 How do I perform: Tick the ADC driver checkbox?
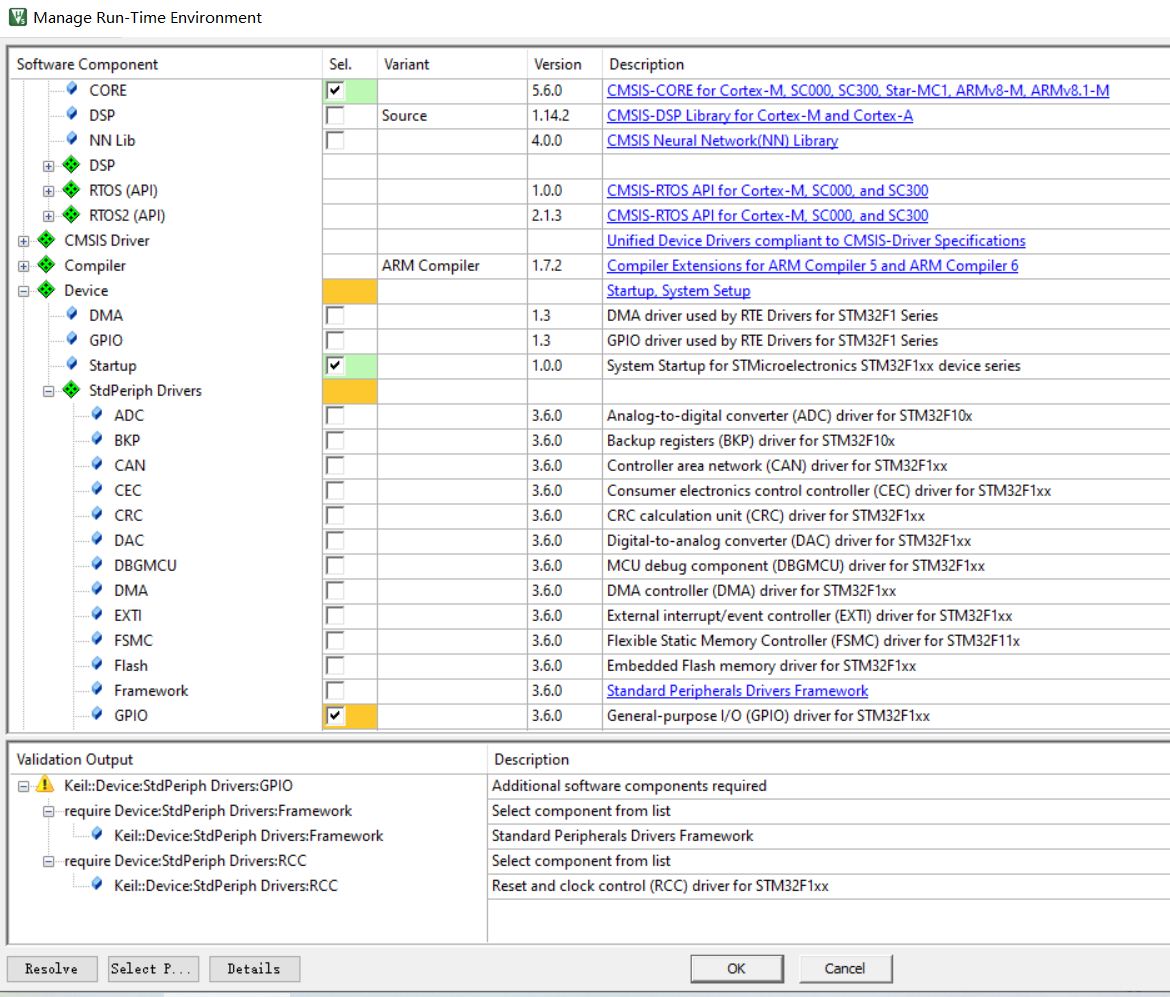335,416
